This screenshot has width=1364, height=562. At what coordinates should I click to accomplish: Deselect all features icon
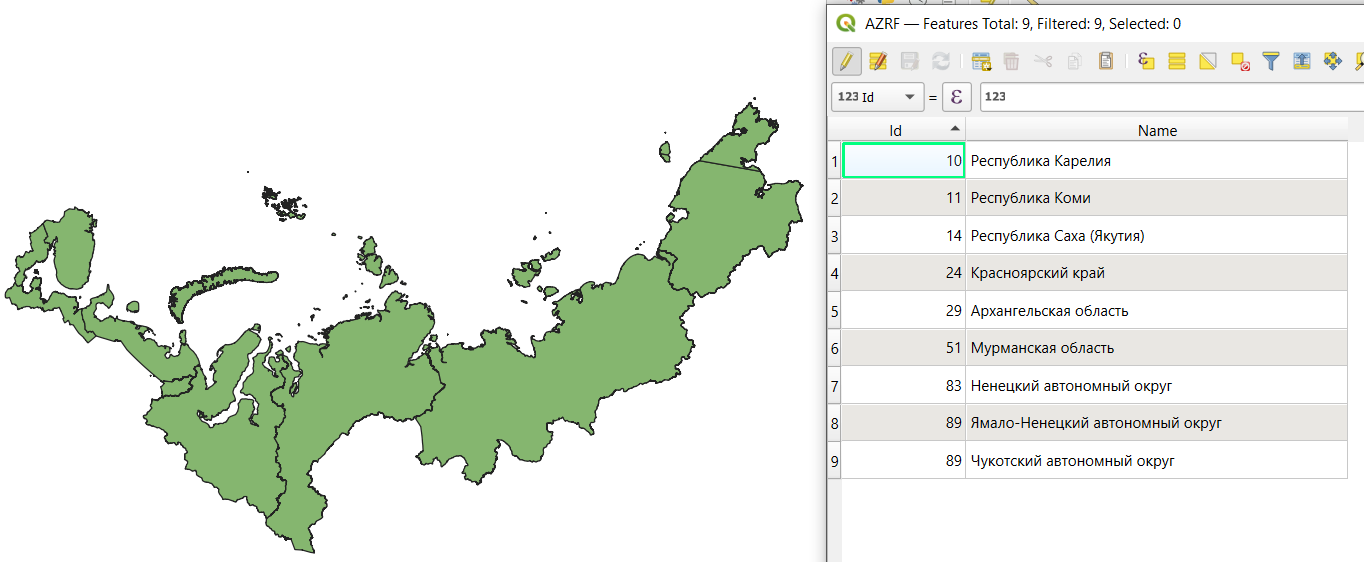point(1240,61)
